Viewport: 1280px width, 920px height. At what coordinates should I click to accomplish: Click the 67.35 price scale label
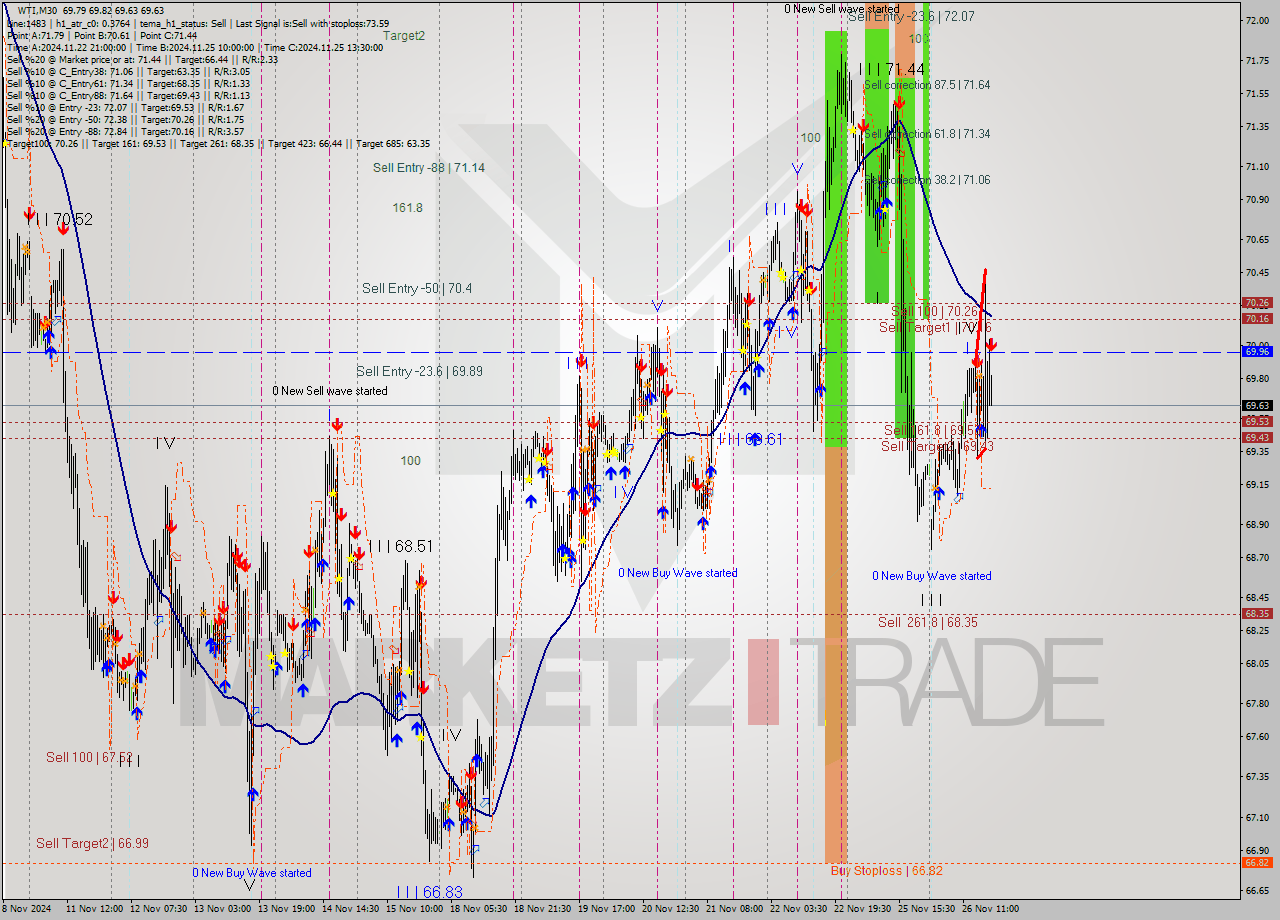1257,776
